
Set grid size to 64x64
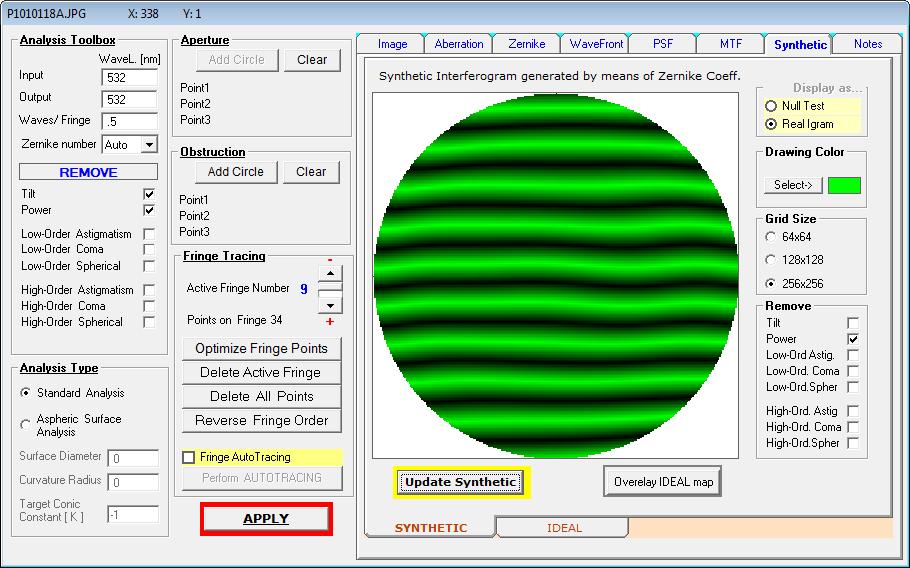[x=771, y=237]
